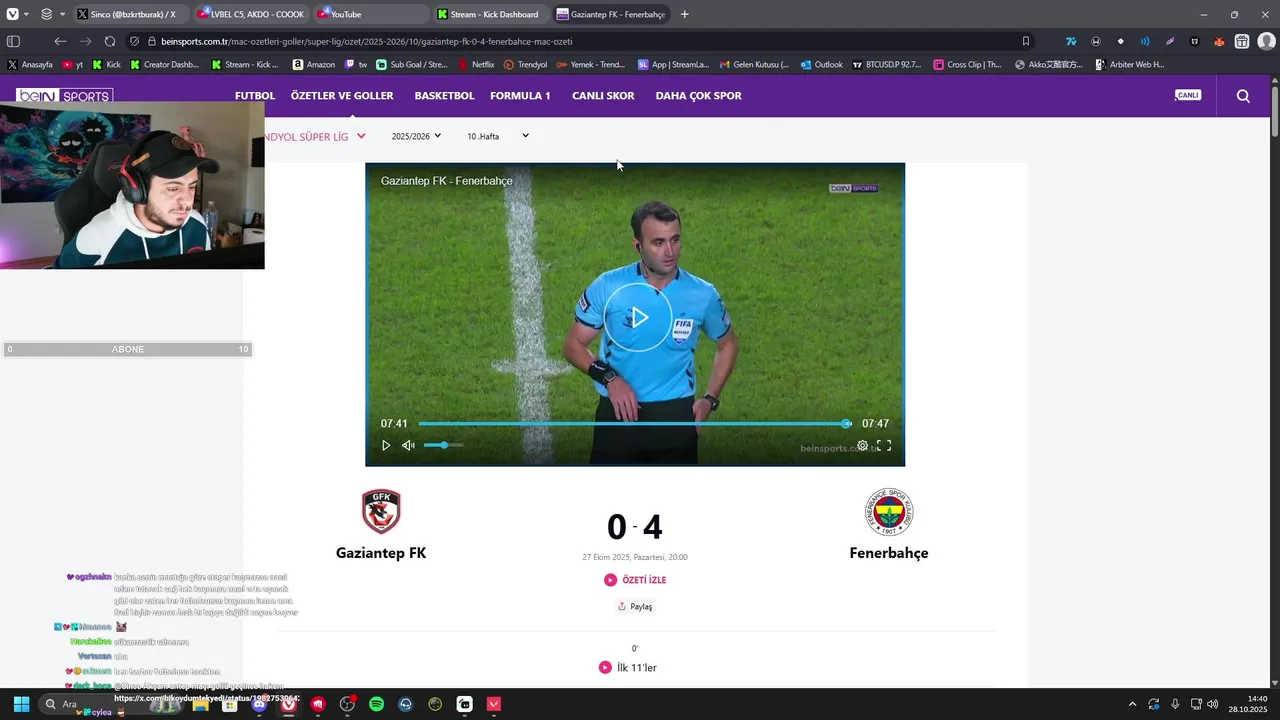Play the video with center play button
The image size is (1280, 720).
coord(638,317)
